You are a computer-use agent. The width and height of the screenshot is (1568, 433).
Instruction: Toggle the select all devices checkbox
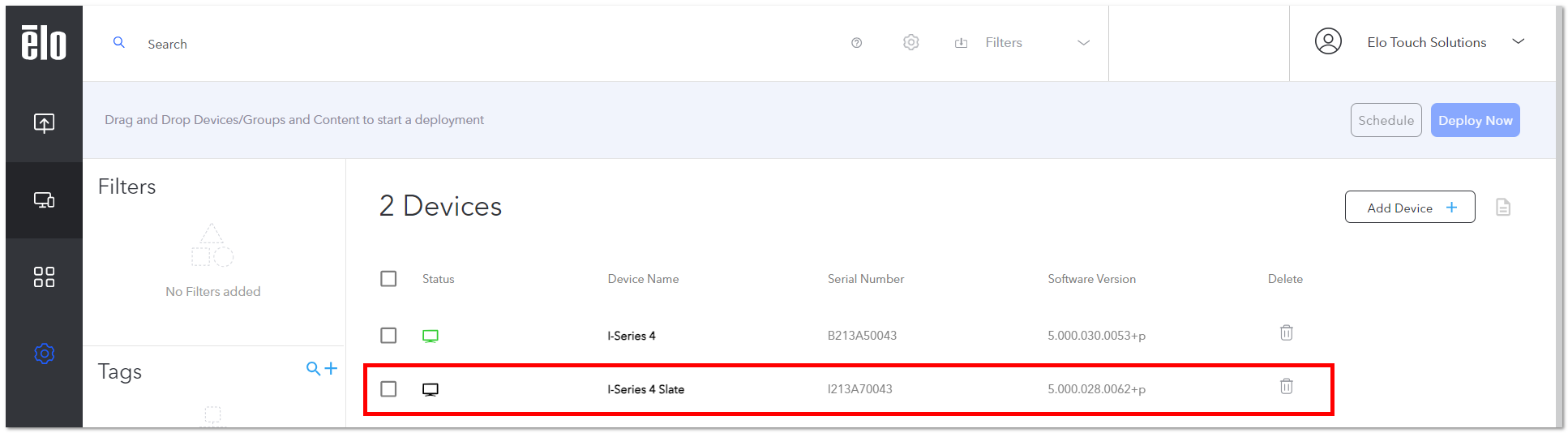pos(388,279)
